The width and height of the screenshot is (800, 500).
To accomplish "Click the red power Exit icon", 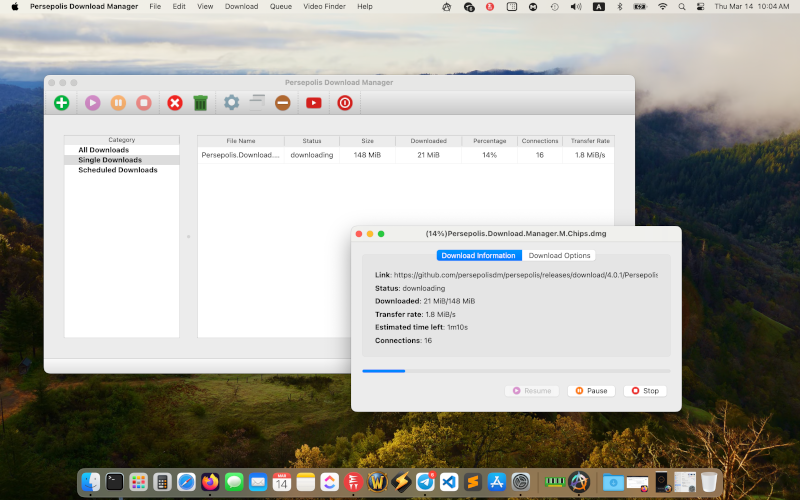I will pos(345,103).
